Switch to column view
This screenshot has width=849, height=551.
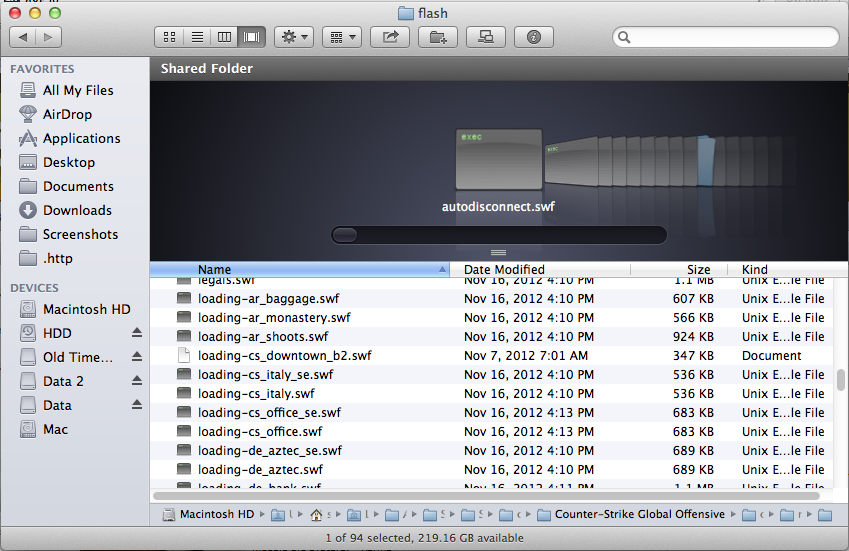pos(224,37)
